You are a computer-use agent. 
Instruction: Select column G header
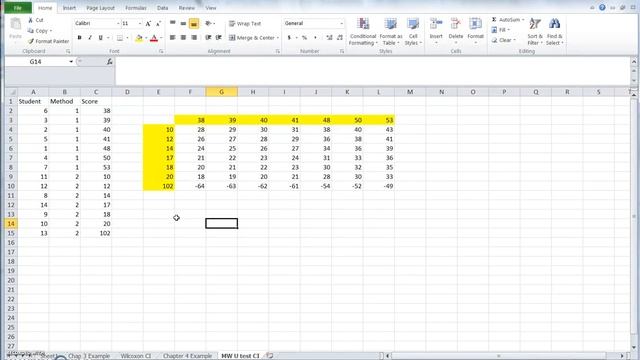click(222, 92)
